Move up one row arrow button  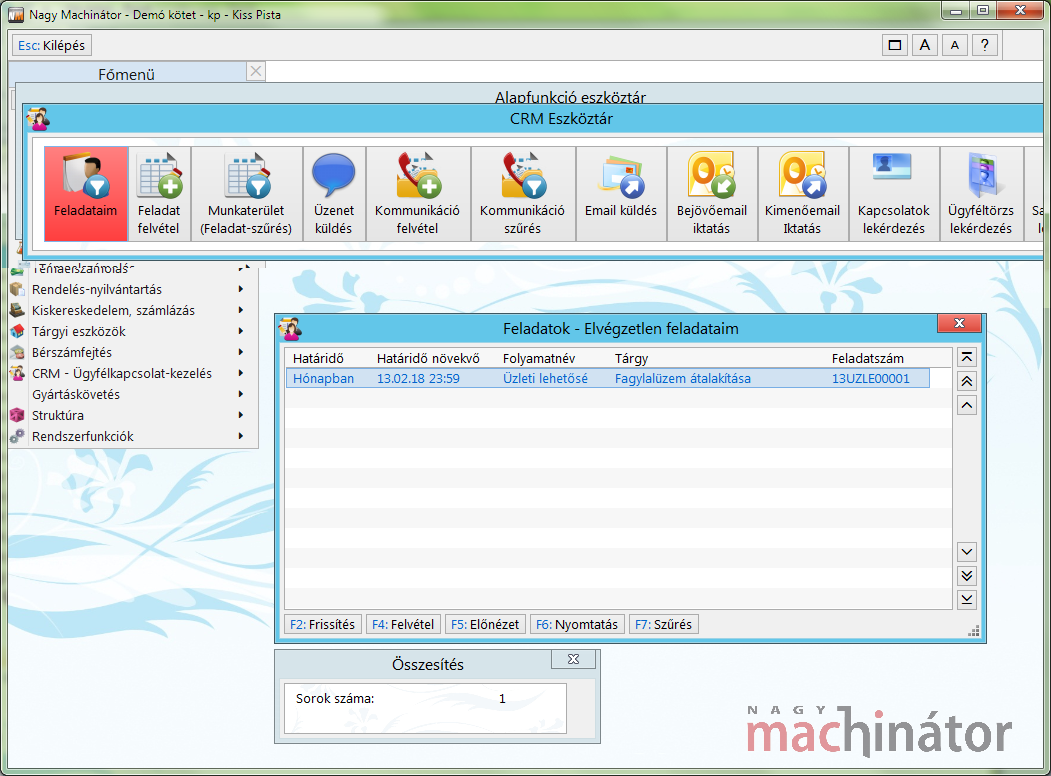[967, 405]
